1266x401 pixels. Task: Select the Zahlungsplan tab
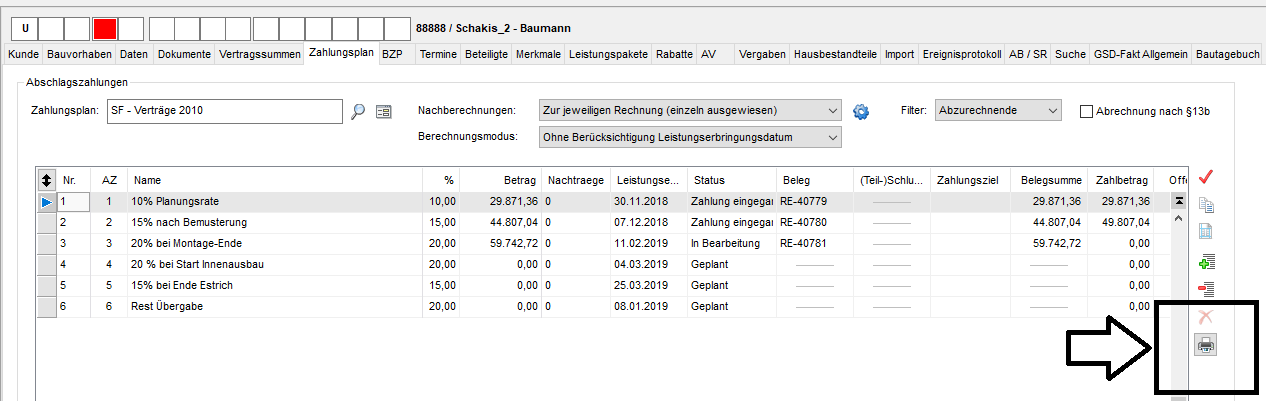(340, 52)
